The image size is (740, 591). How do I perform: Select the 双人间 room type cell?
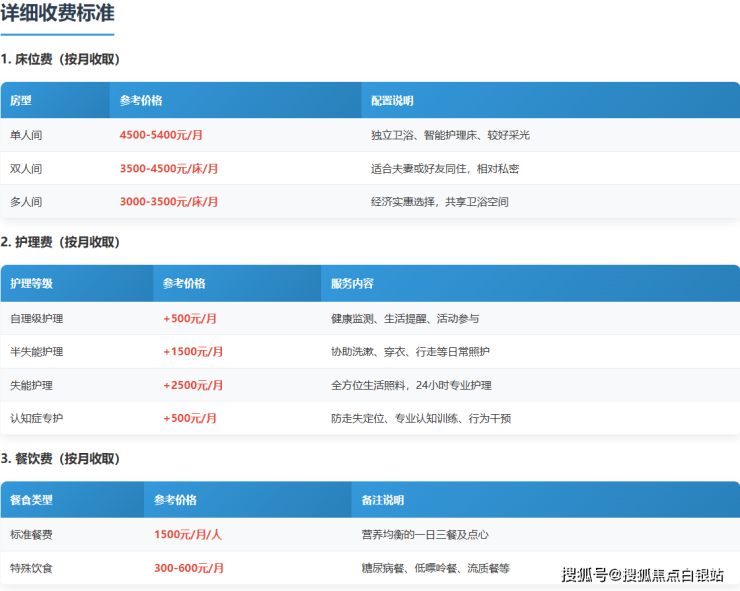tap(26, 168)
